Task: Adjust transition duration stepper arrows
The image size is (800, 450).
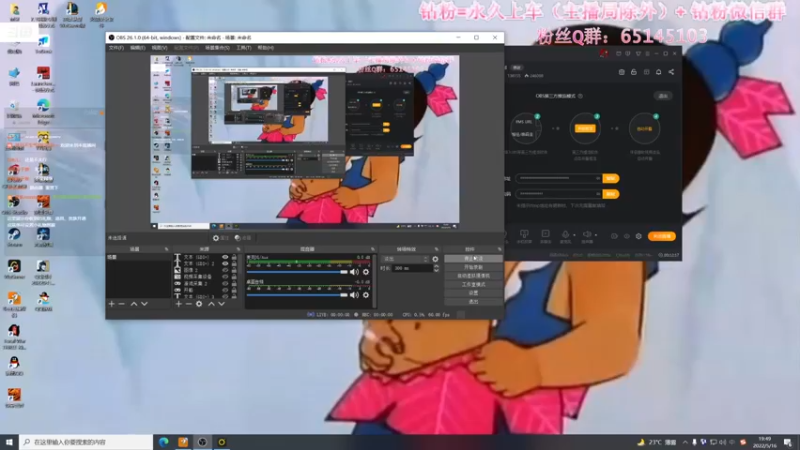Action: coord(436,268)
